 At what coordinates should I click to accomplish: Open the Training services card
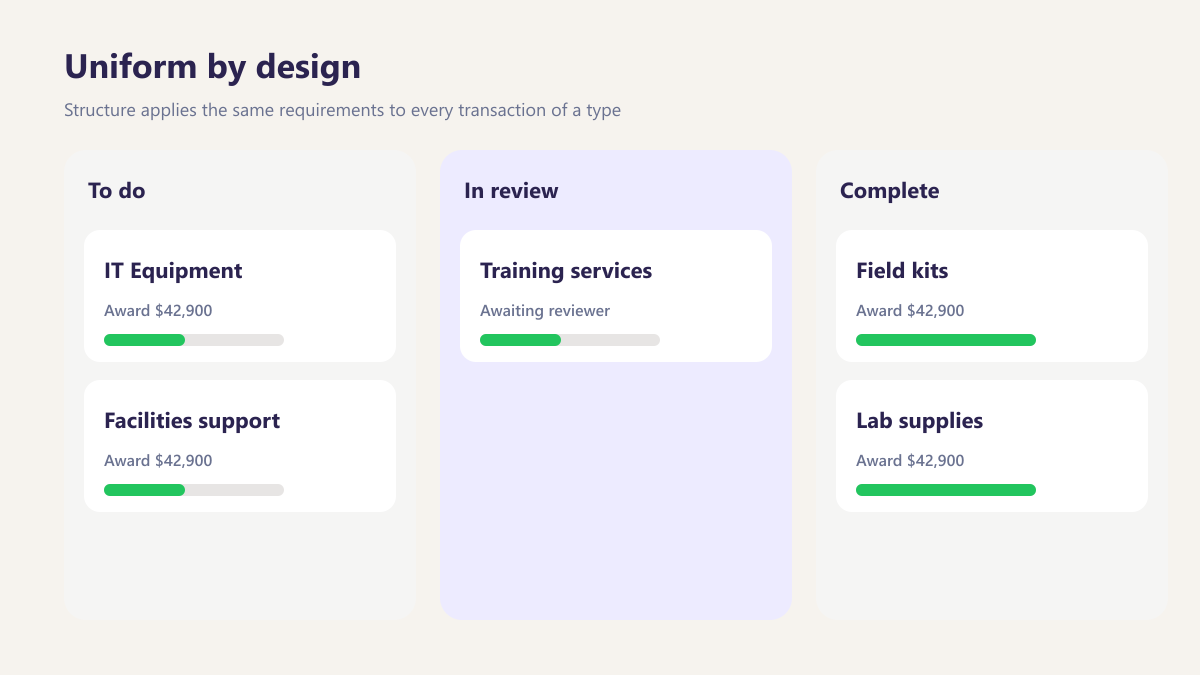point(616,296)
